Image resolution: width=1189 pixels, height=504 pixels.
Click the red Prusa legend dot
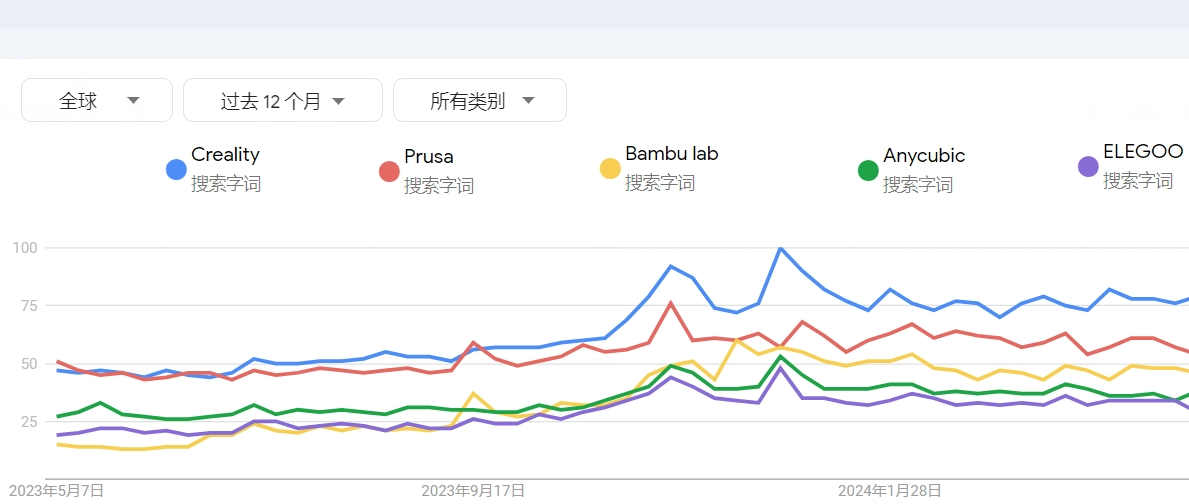pos(389,171)
